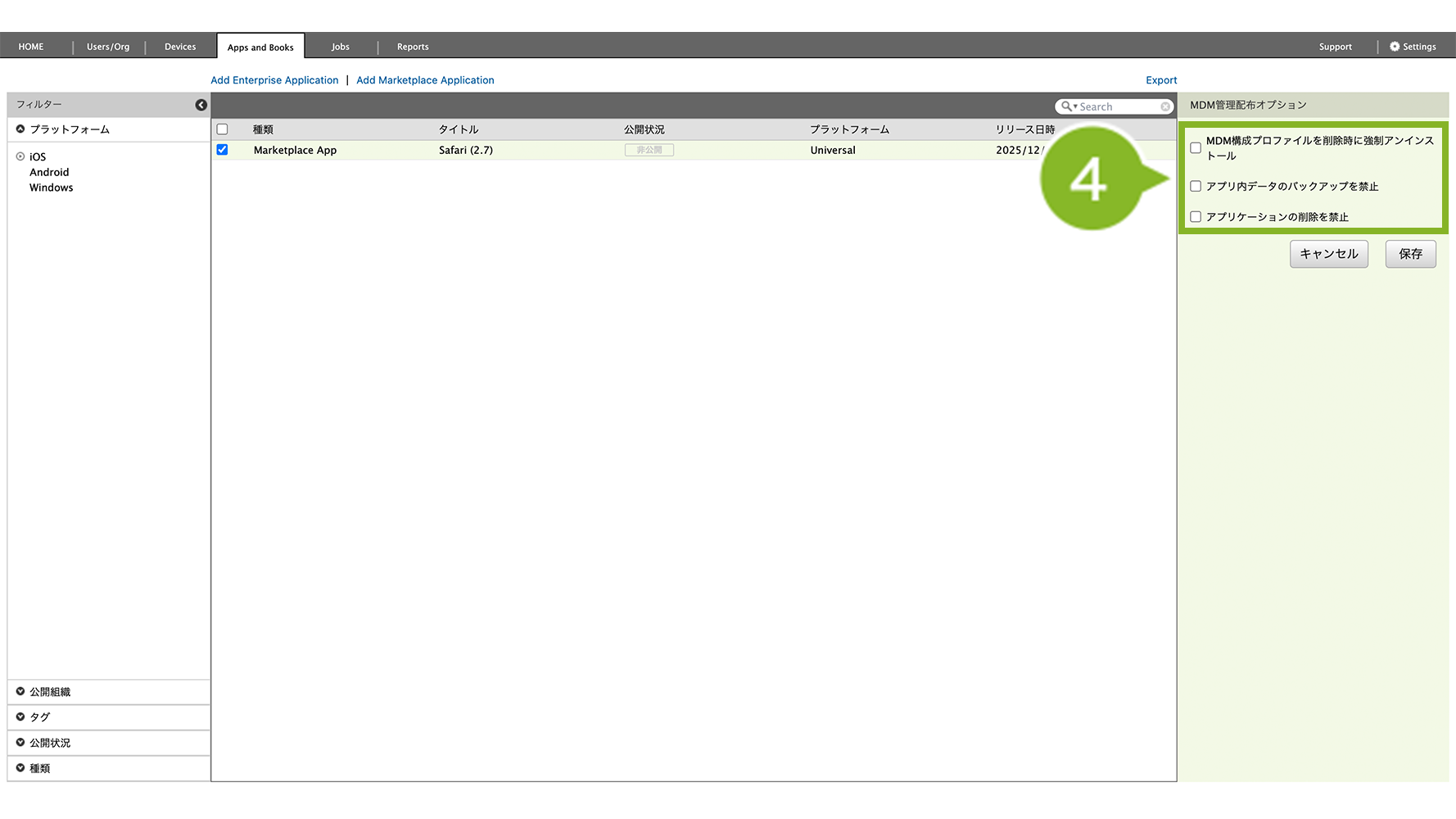1456x819 pixels.
Task: Clear search with the x icon
Action: [1164, 106]
